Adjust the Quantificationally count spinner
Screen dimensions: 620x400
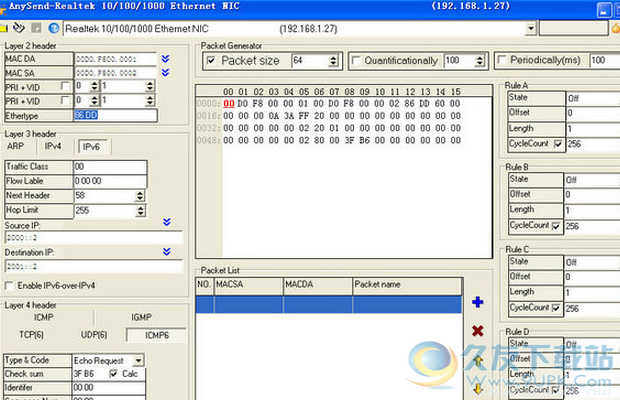coord(480,60)
